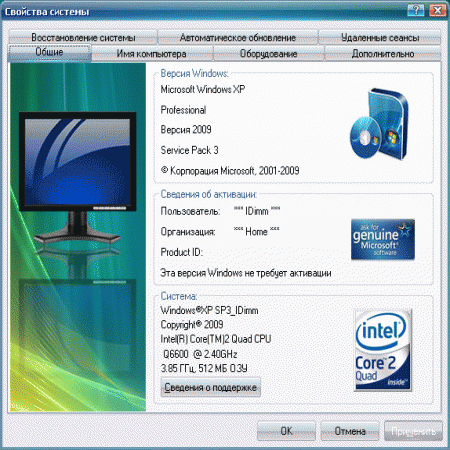Click the Intel Core 2 Quad logo
The height and width of the screenshot is (450, 450).
point(383,350)
